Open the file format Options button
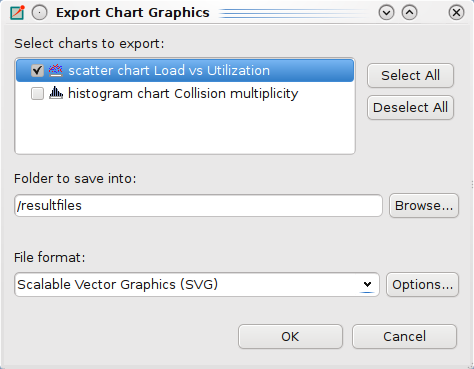Image resolution: width=474 pixels, height=369 pixels. pyautogui.click(x=422, y=285)
